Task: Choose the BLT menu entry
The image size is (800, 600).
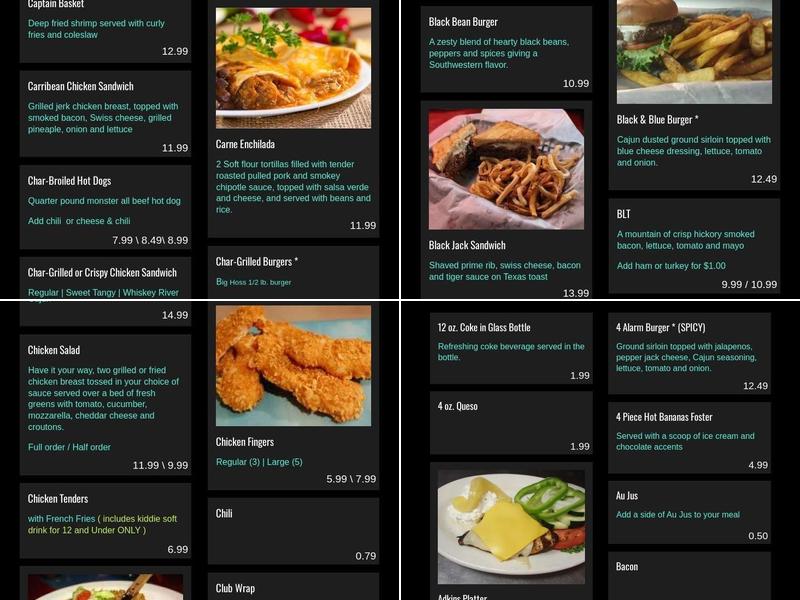Action: 694,246
